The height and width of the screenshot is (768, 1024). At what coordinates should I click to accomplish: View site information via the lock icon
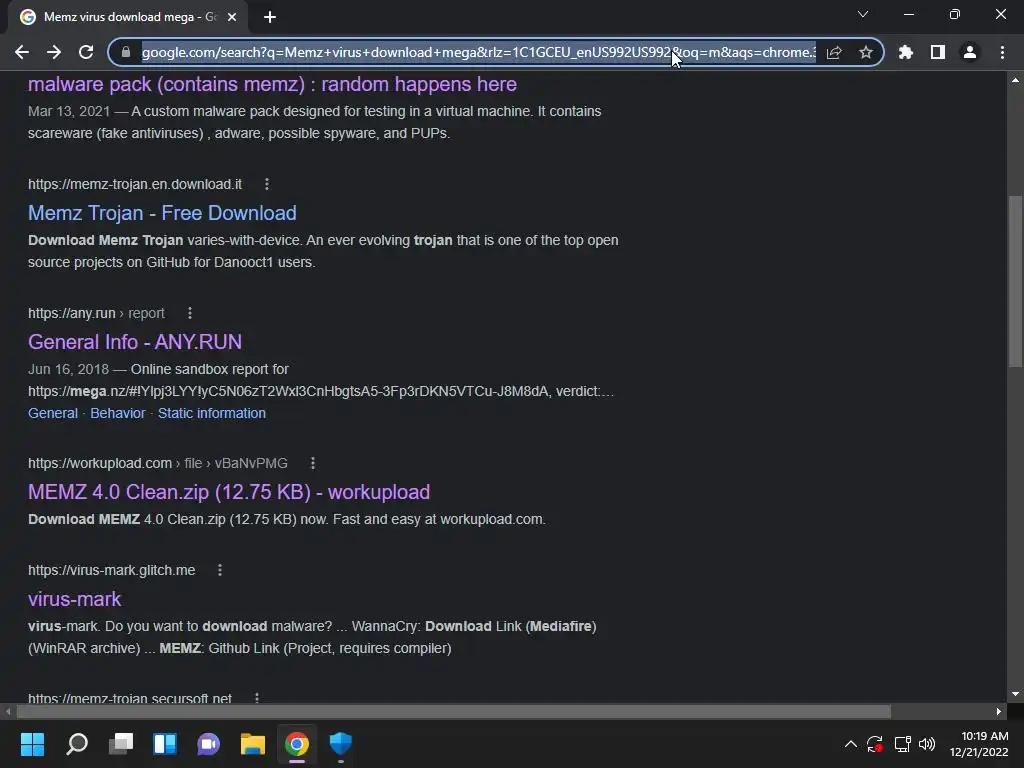[x=126, y=52]
